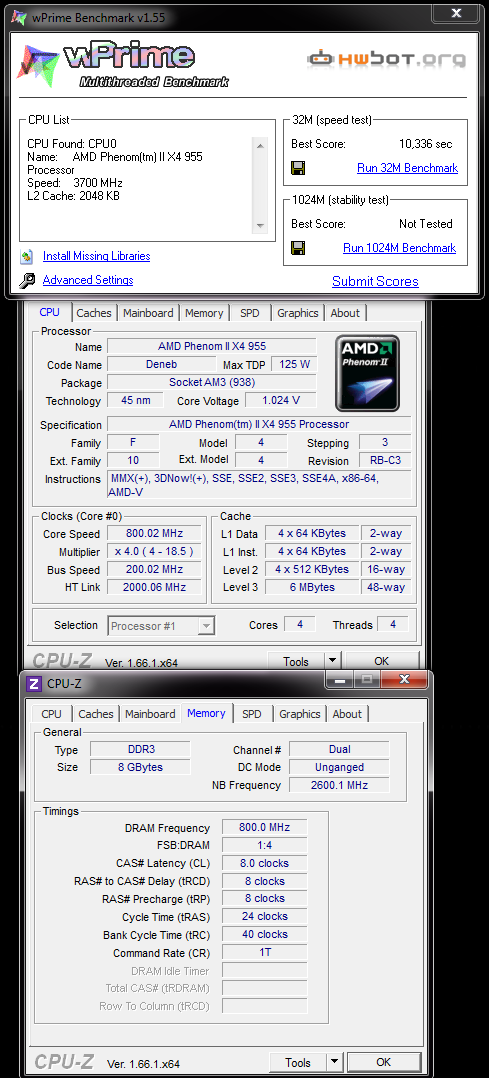Viewport: 489px width, 1078px height.
Task: Open Graphics tab in lower CPU-Z window
Action: tap(300, 714)
